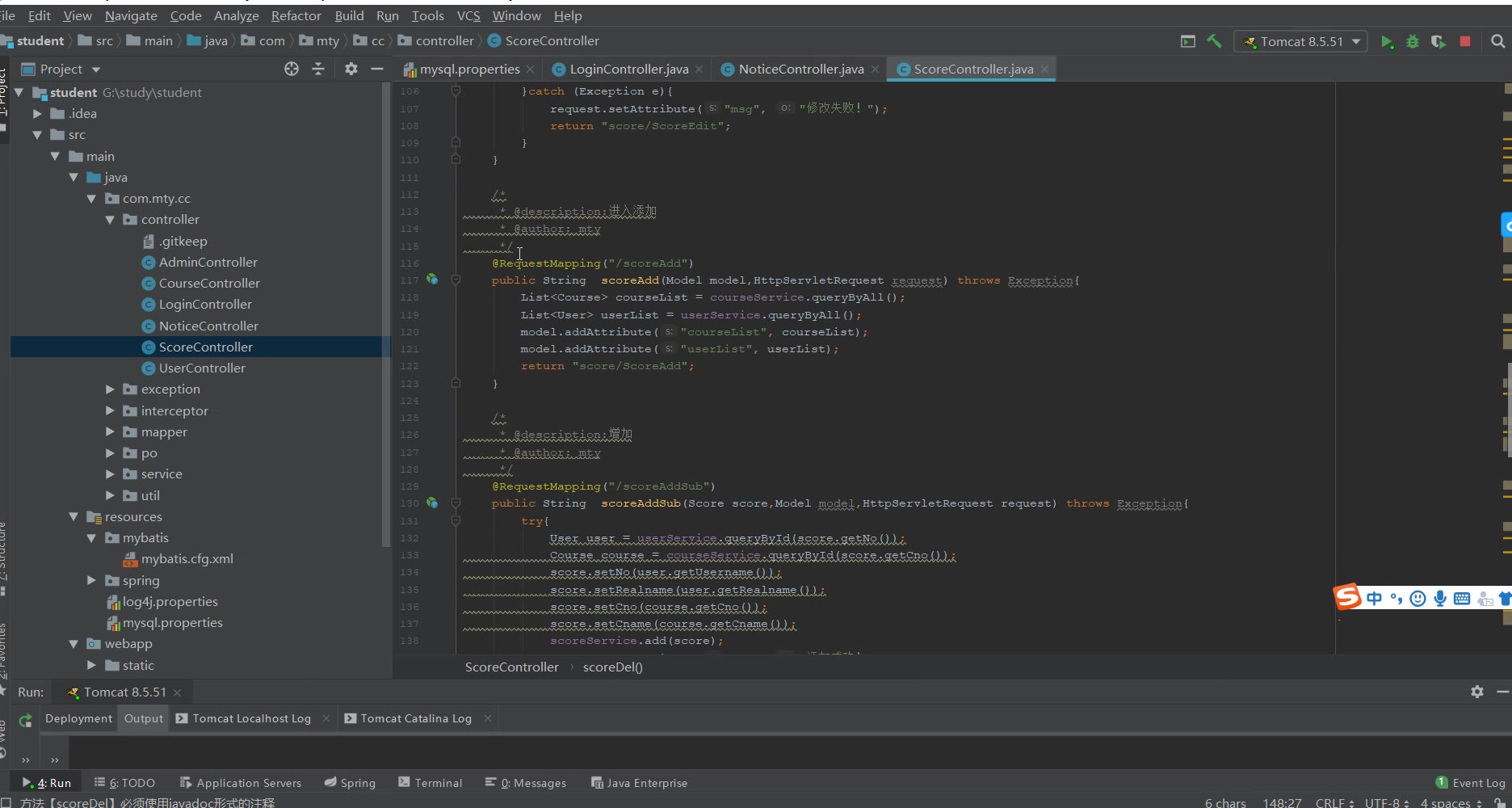Click the UTF-8 encoding selector in status bar
Viewport: 1512px width, 808px height.
[x=1385, y=802]
